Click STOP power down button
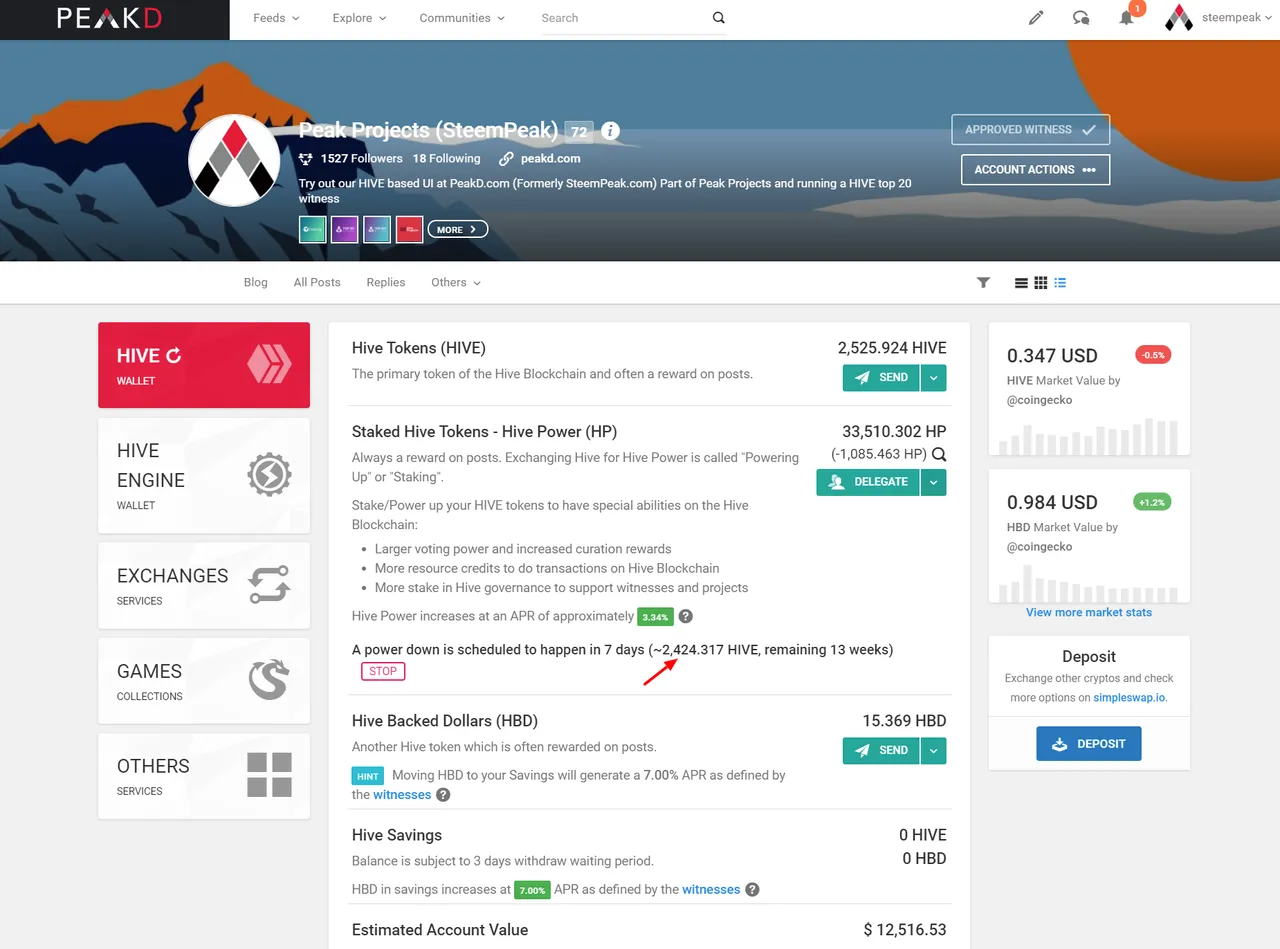This screenshot has width=1280, height=949. click(383, 671)
